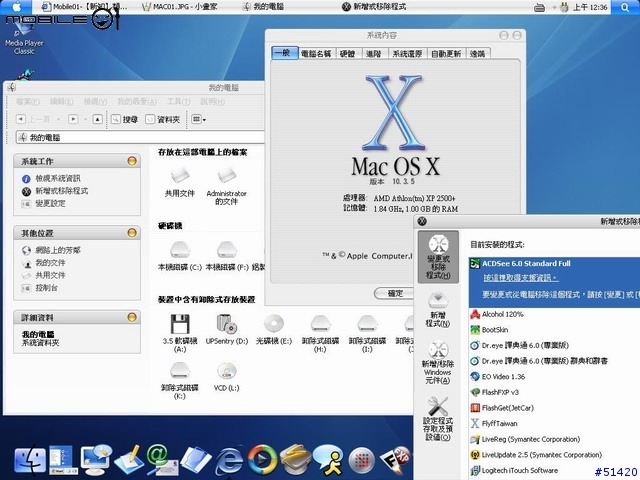Switch to the 進階 tab
Image resolution: width=640 pixels, height=480 pixels.
(x=374, y=53)
